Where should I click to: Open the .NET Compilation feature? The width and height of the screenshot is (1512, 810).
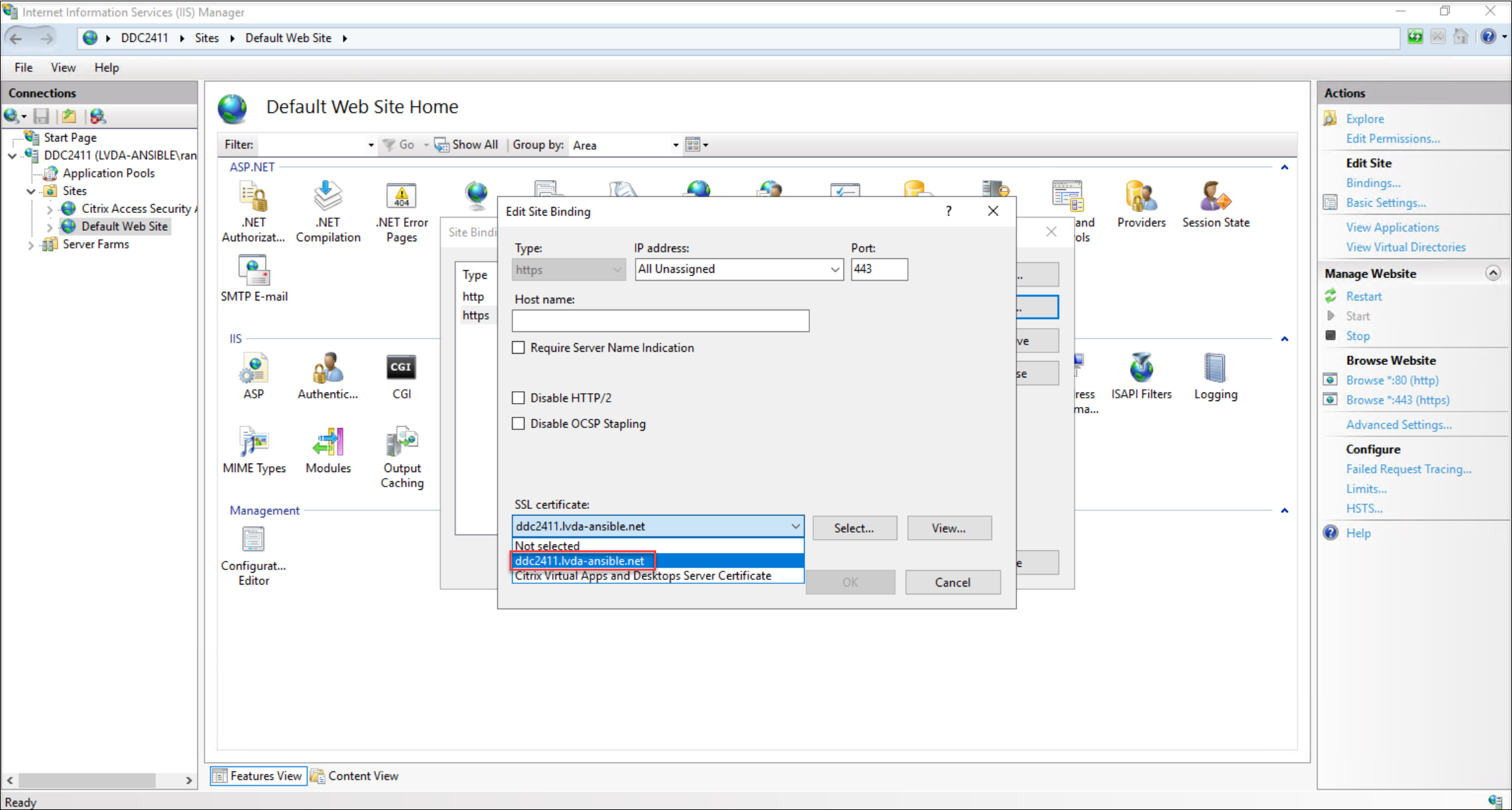tap(327, 210)
